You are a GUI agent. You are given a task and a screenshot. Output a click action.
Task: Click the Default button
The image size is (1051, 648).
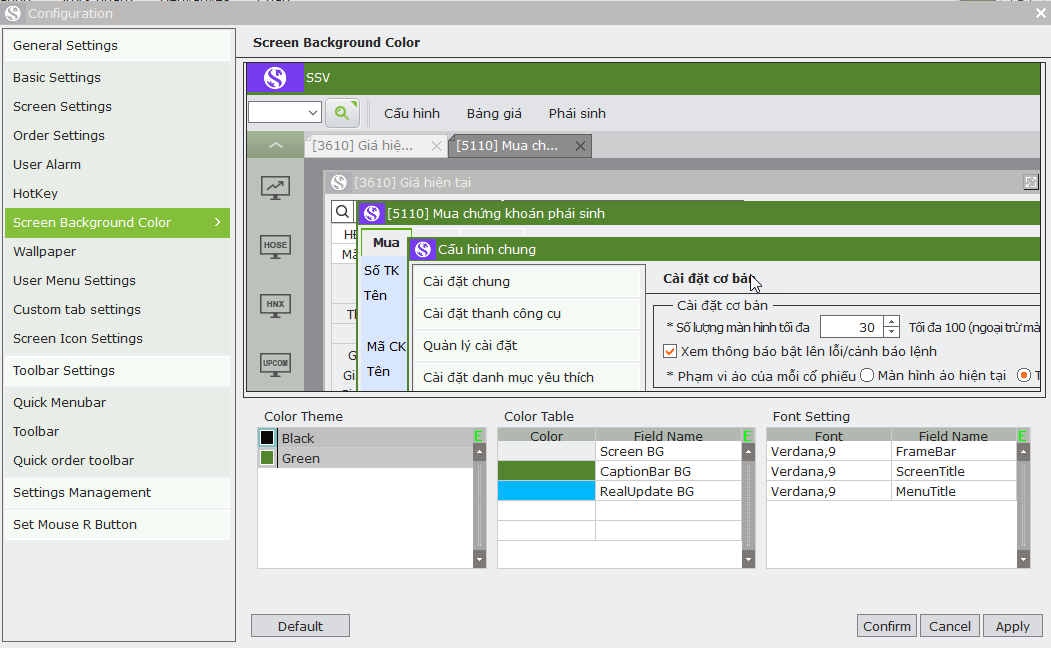[x=300, y=626]
